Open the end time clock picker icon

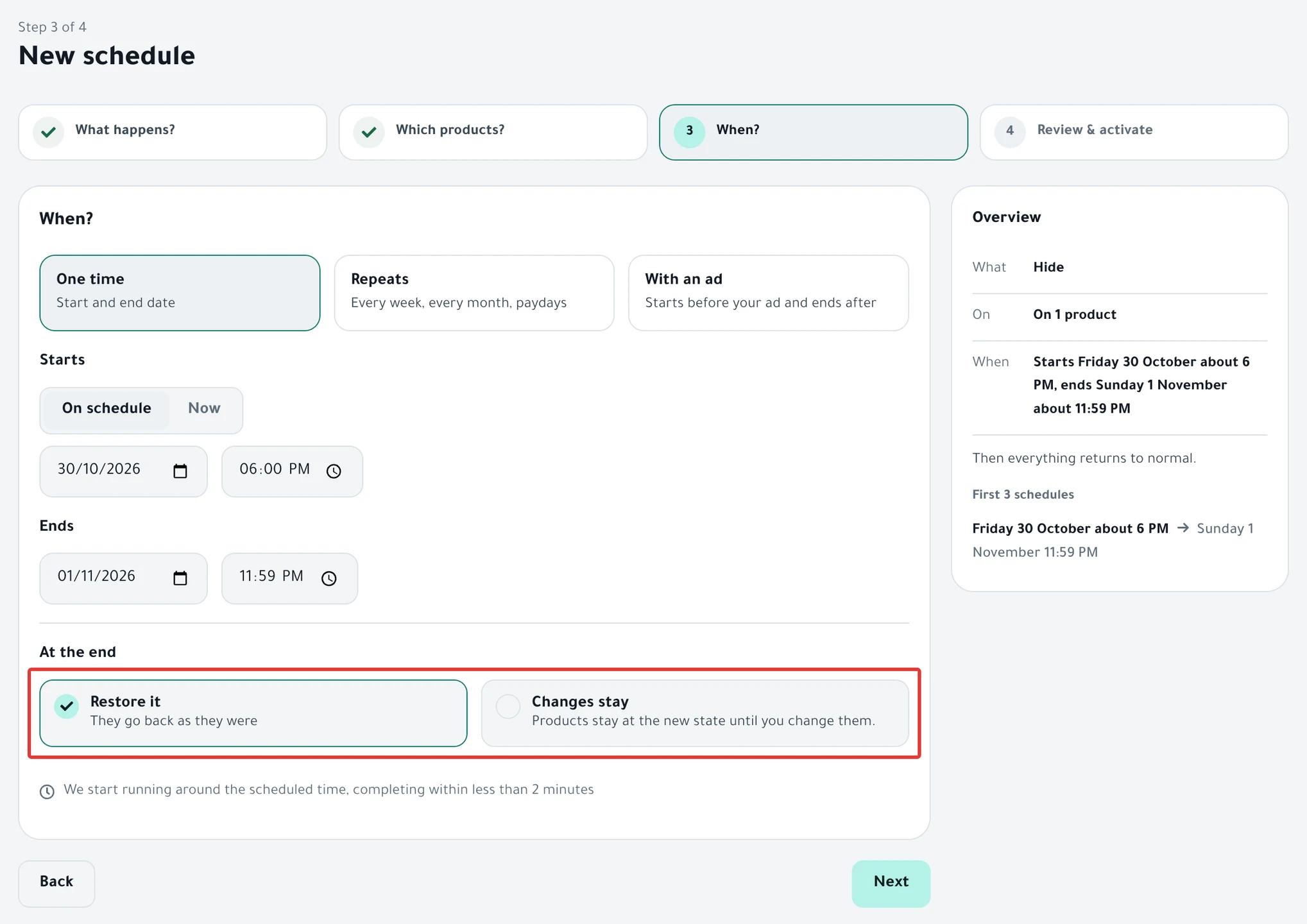click(x=329, y=578)
